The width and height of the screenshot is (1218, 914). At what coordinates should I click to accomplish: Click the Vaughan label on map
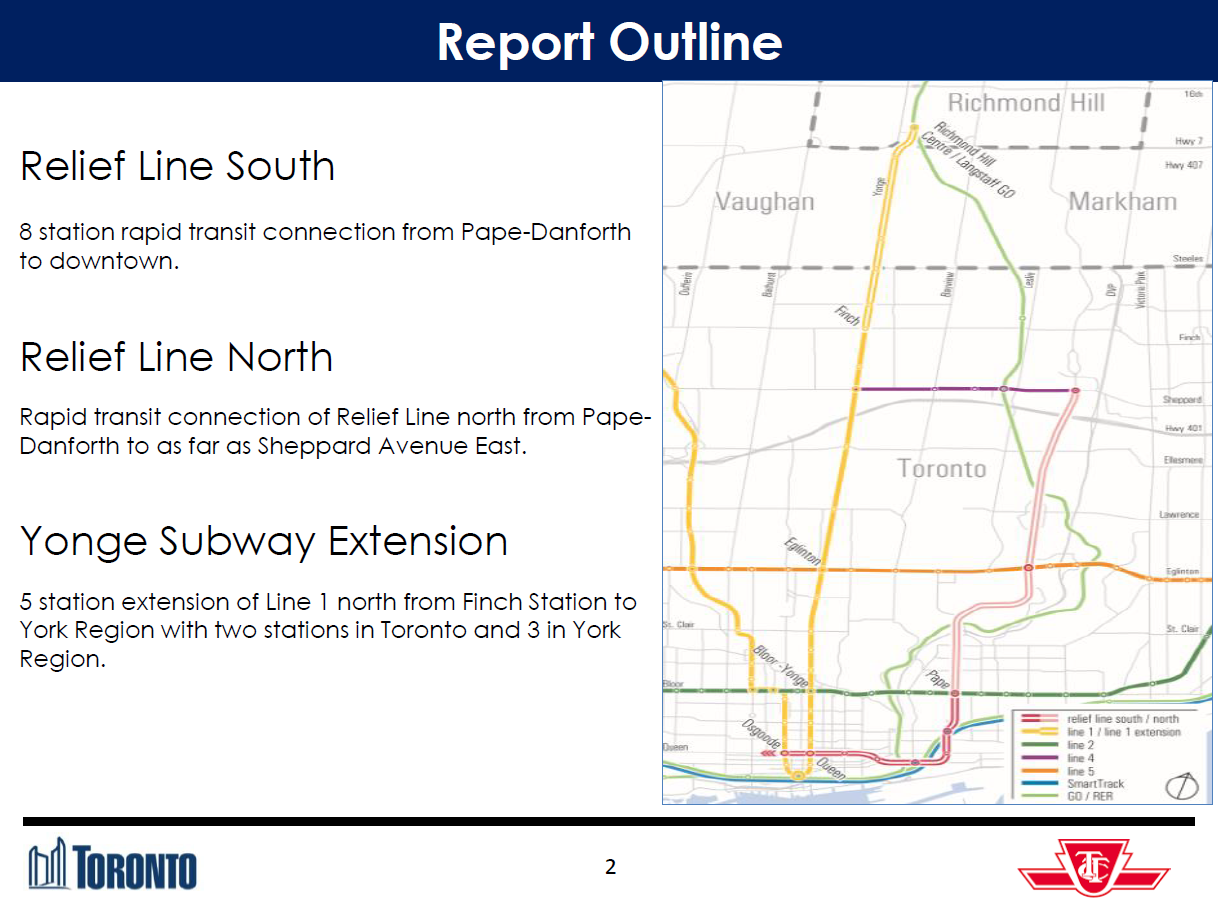pyautogui.click(x=765, y=202)
